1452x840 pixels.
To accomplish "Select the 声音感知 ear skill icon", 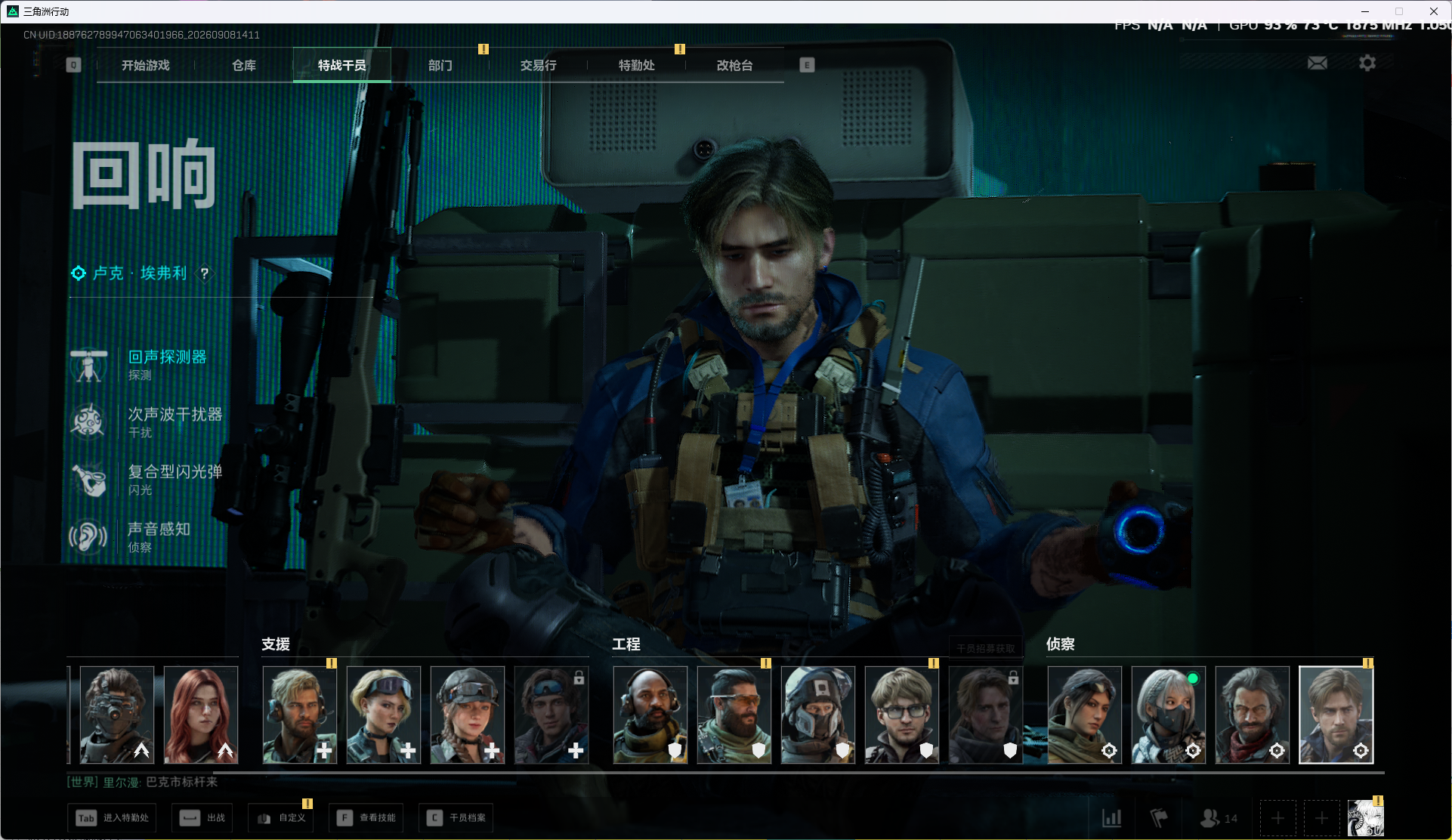I will pyautogui.click(x=88, y=537).
